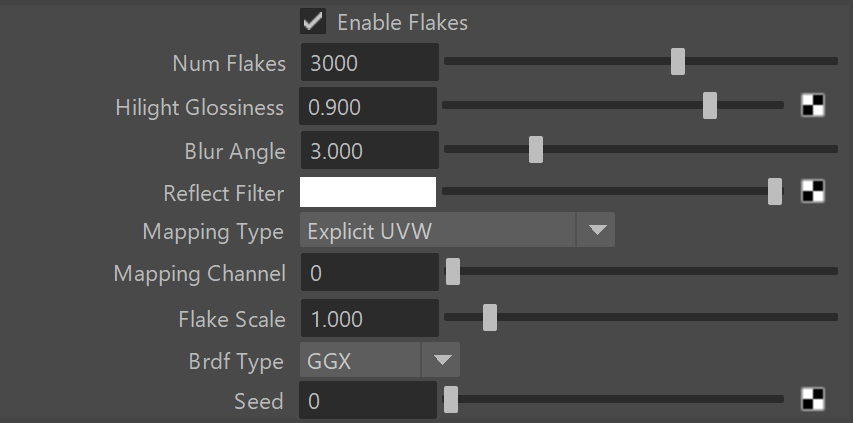853x423 pixels.
Task: Click the Mapping Channel slider handle
Action: point(453,271)
